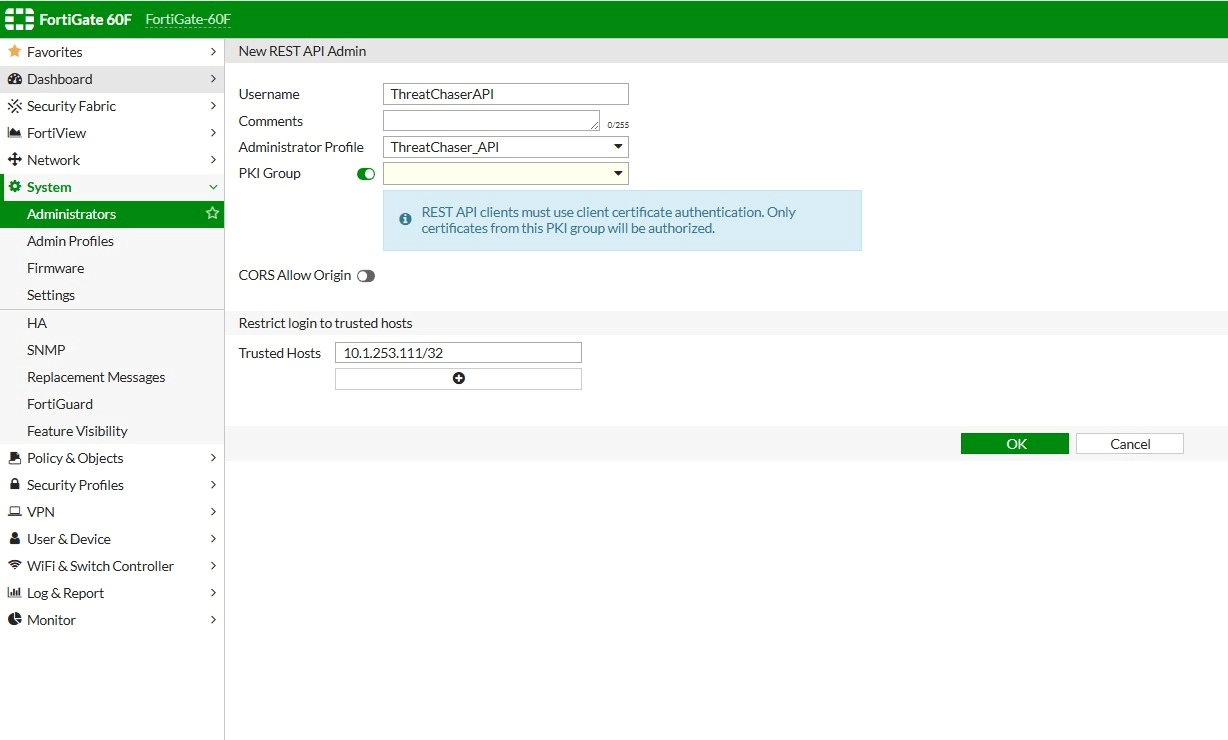Collapse the System menu section
The image size is (1228, 740).
coord(212,187)
